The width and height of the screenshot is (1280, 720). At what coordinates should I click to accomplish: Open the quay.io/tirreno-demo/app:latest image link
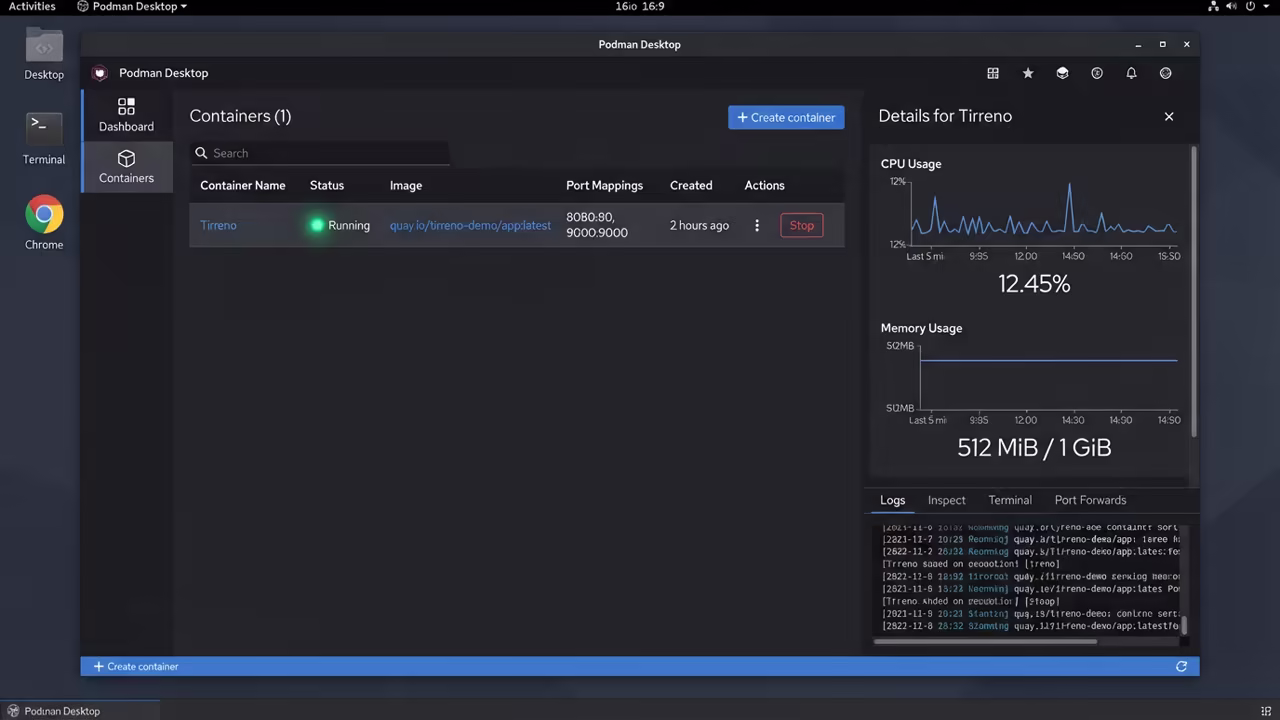click(x=470, y=225)
